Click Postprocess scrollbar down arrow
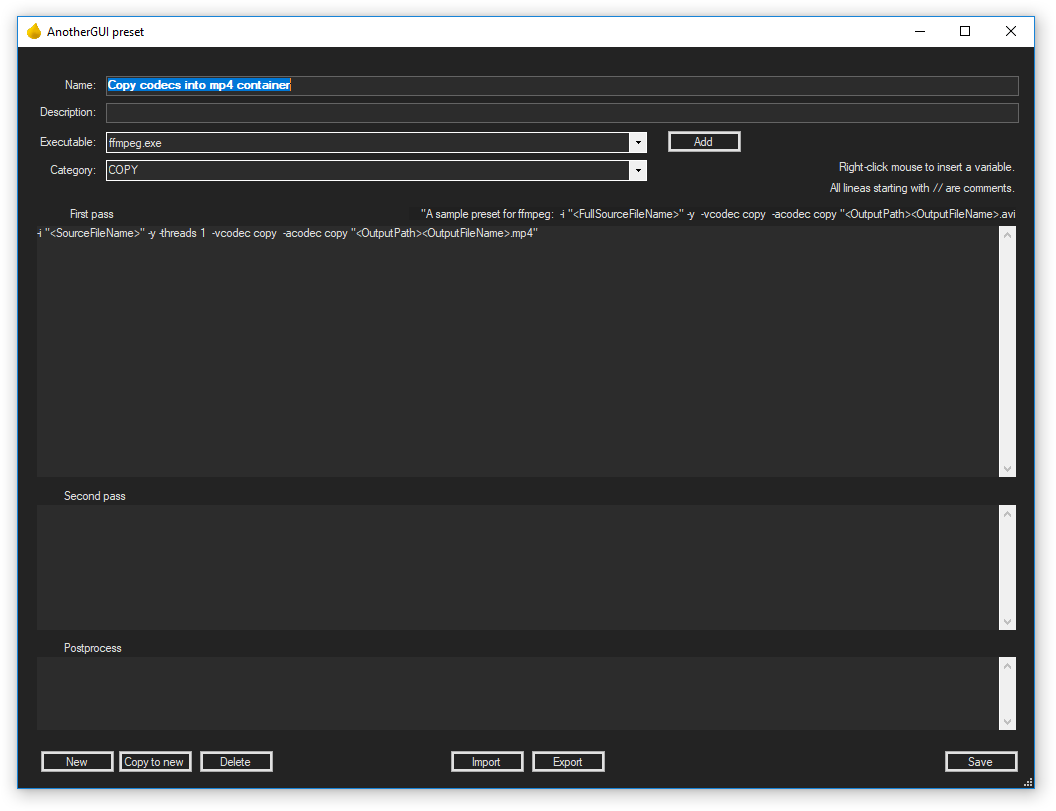This screenshot has height=811, width=1056. [1008, 721]
